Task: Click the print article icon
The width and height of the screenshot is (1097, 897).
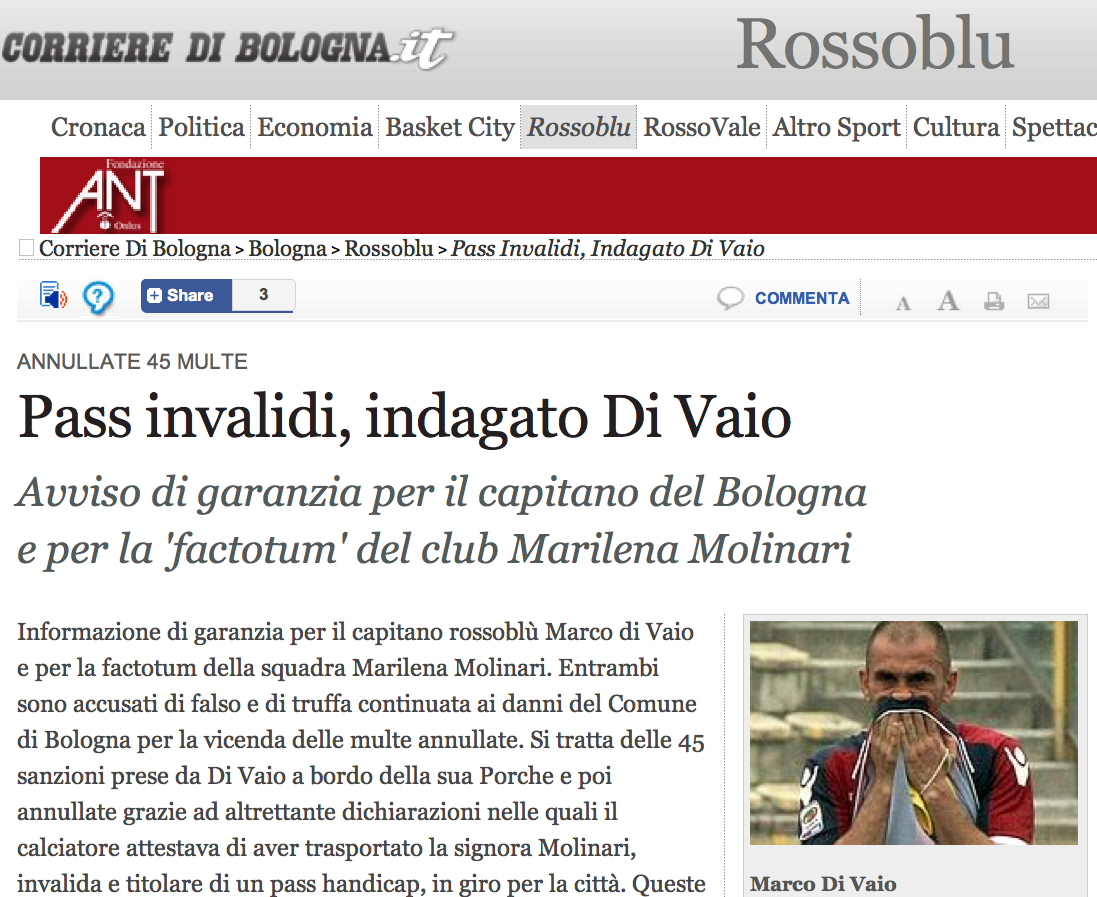Action: click(x=993, y=301)
